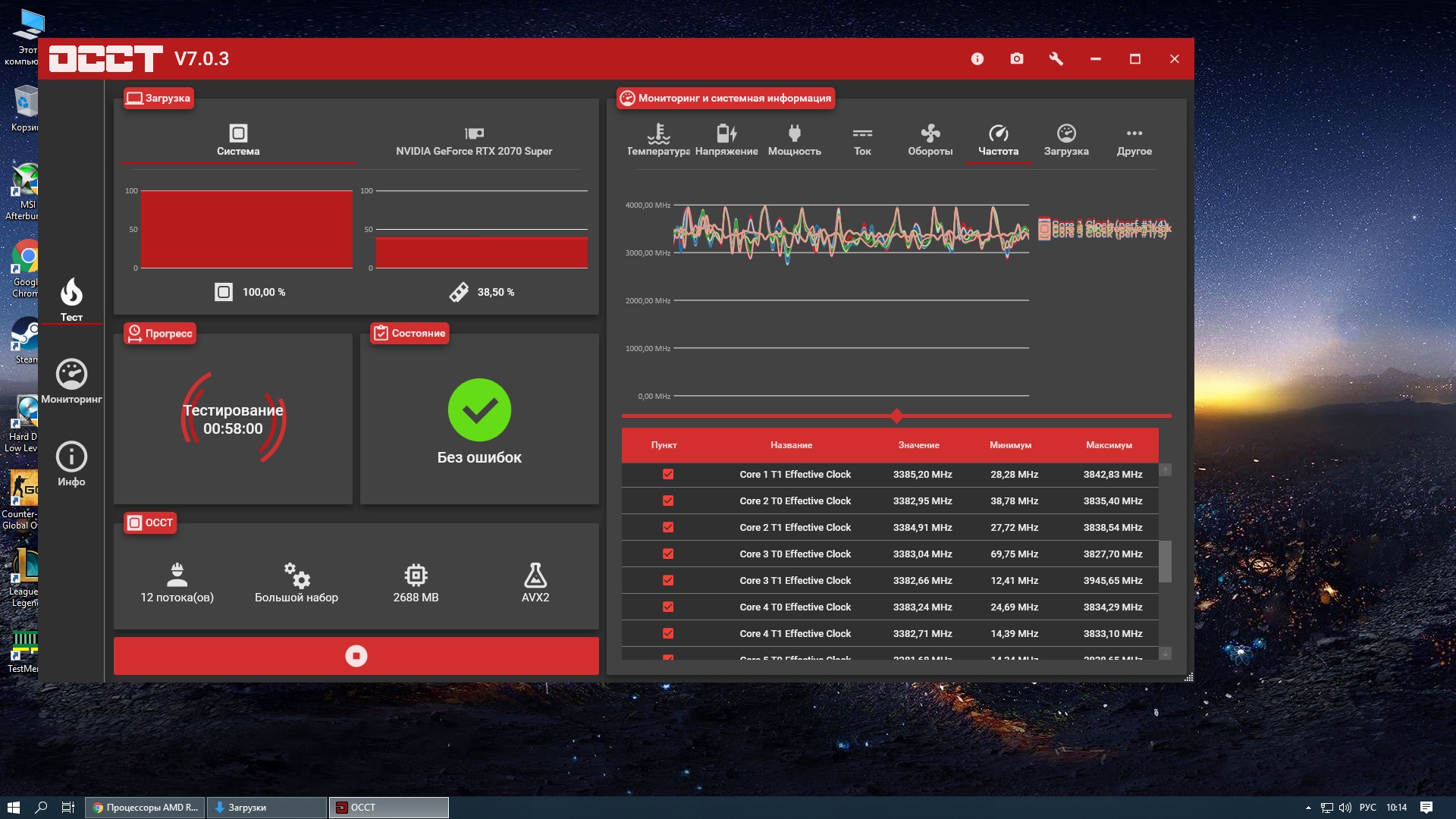Switch to the Температура monitoring tab
Viewport: 1456px width, 819px height.
tap(658, 140)
